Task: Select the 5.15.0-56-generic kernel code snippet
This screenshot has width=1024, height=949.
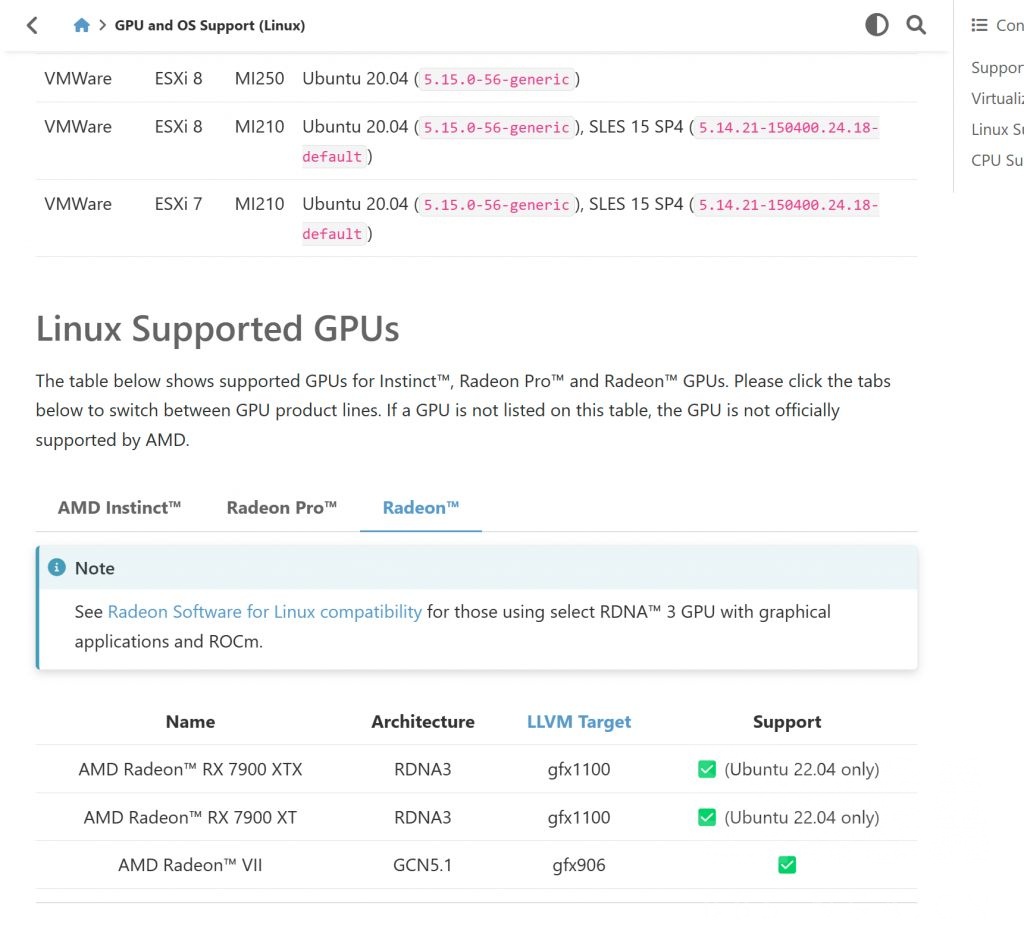Action: [495, 78]
